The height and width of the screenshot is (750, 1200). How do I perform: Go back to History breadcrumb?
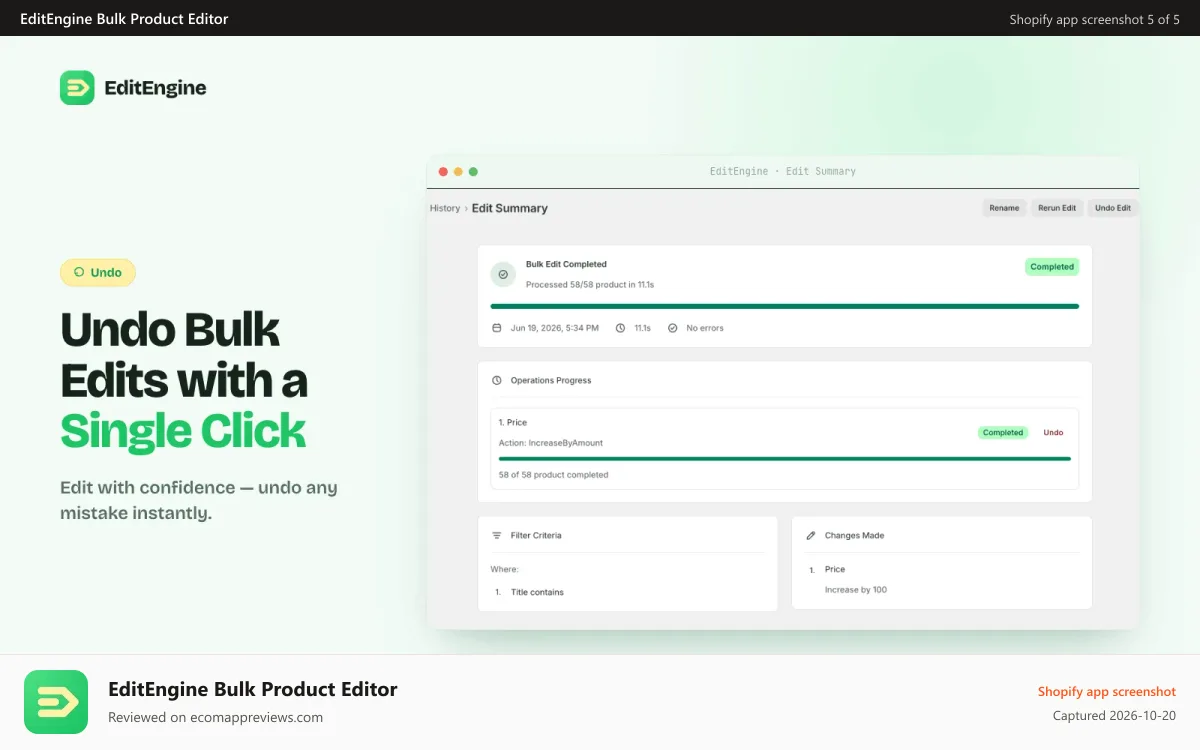click(x=445, y=208)
